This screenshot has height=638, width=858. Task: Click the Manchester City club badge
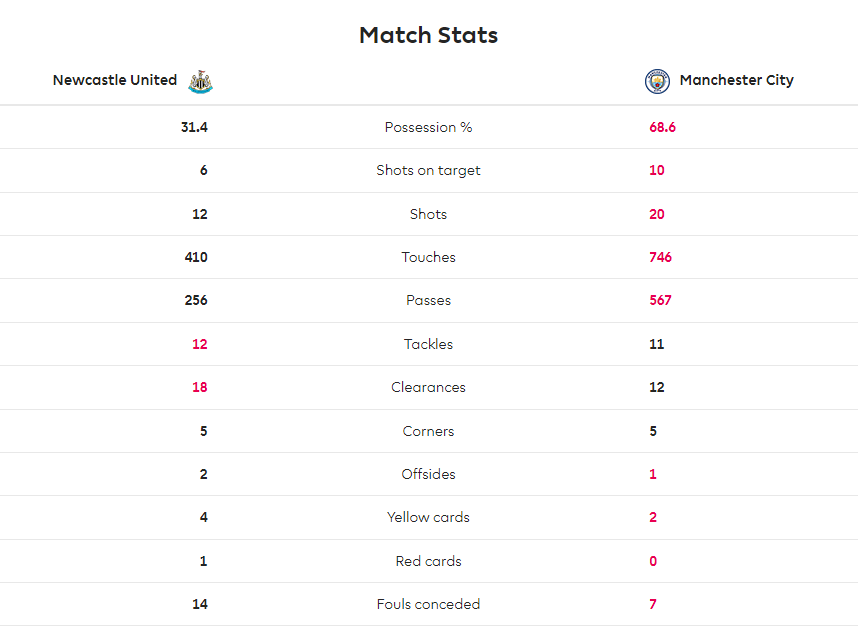click(657, 82)
